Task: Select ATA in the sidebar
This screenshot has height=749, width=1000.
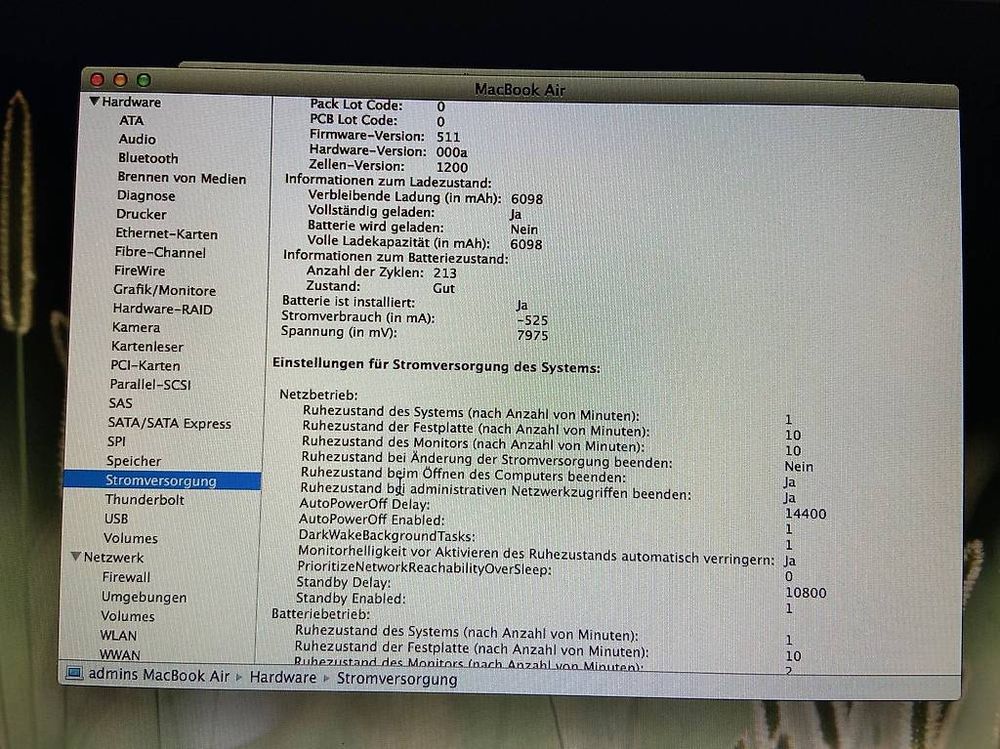Action: [131, 120]
